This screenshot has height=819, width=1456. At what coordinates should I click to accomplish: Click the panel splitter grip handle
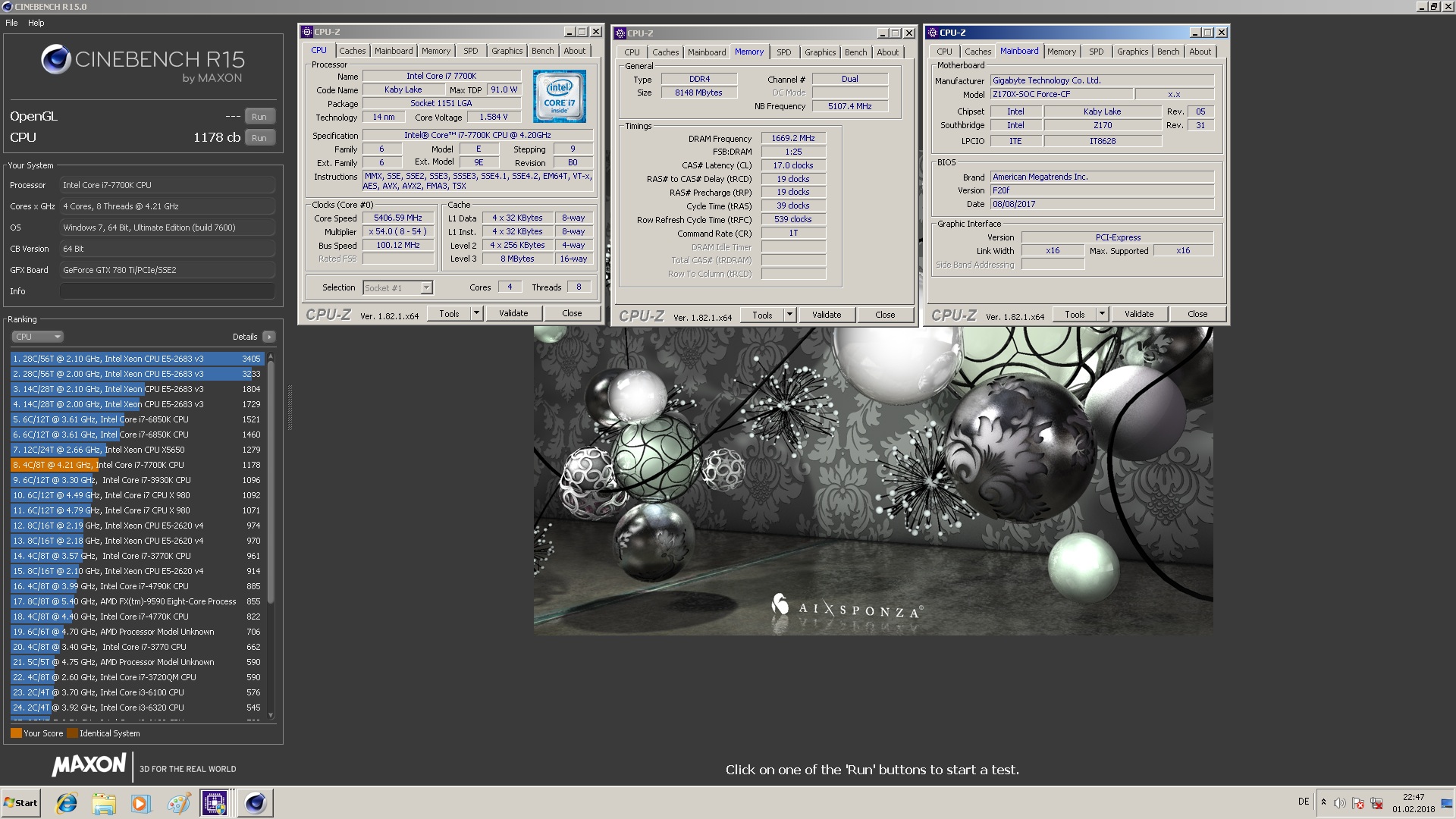pyautogui.click(x=290, y=408)
